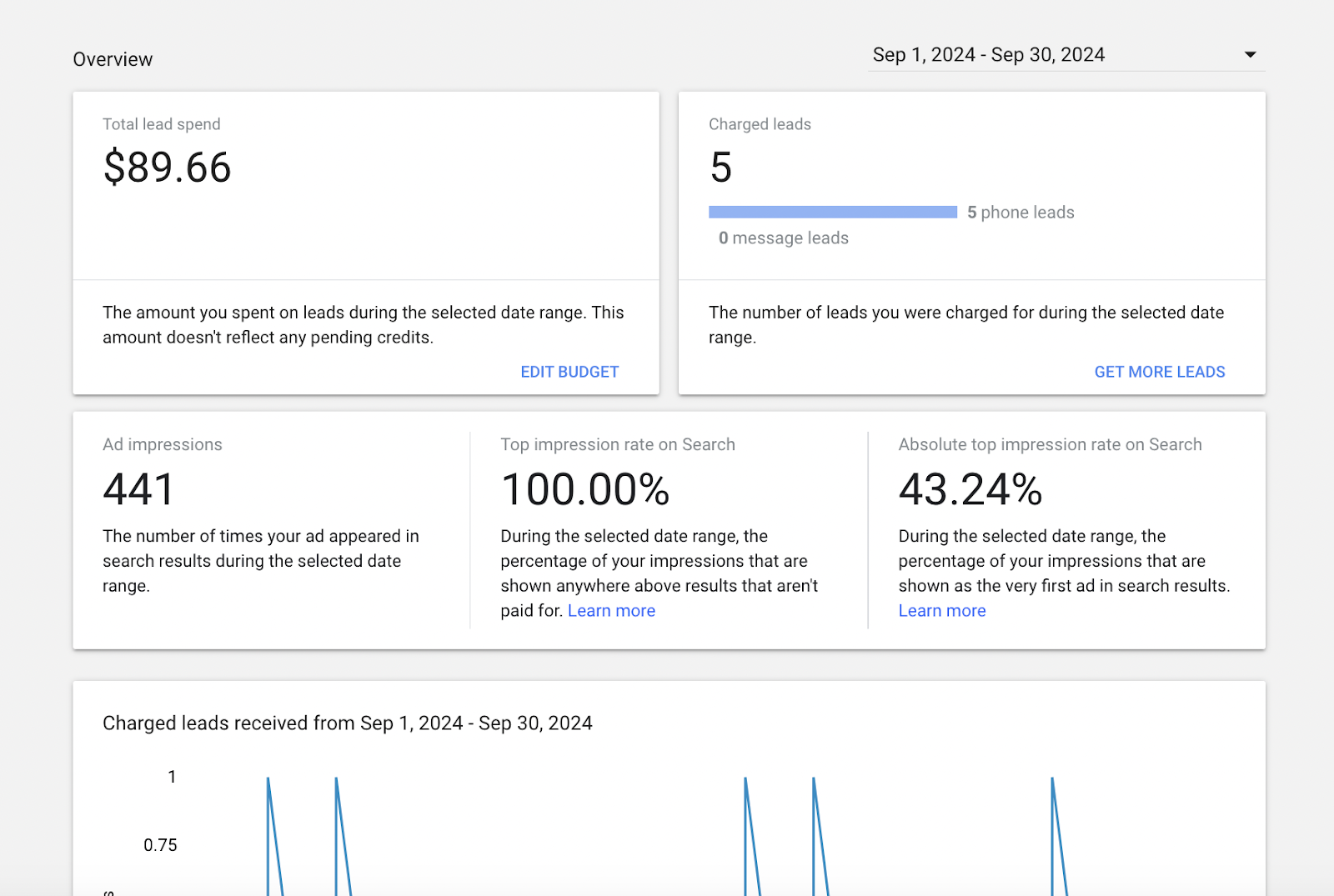Open Learn more under Top impression rate
This screenshot has height=896, width=1334.
pos(611,611)
